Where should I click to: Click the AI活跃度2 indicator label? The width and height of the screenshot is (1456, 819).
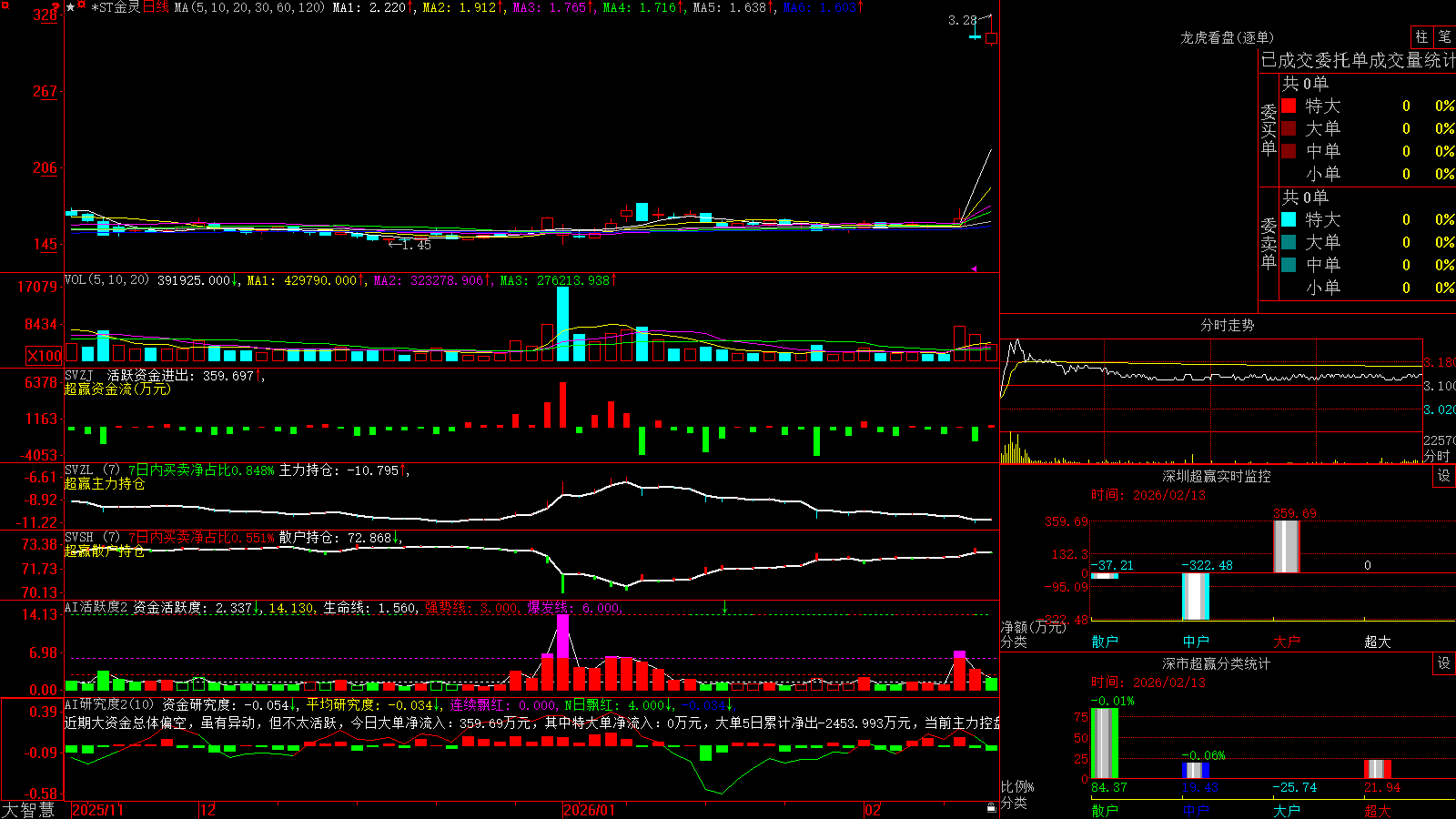(96, 607)
